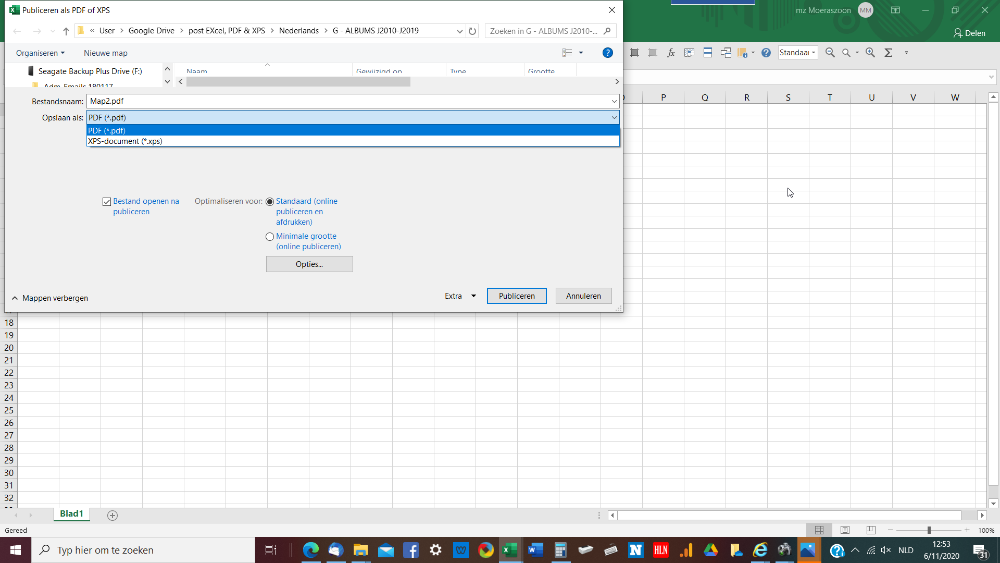This screenshot has height=563, width=1000.
Task: Go up one folder level
Action: click(66, 31)
